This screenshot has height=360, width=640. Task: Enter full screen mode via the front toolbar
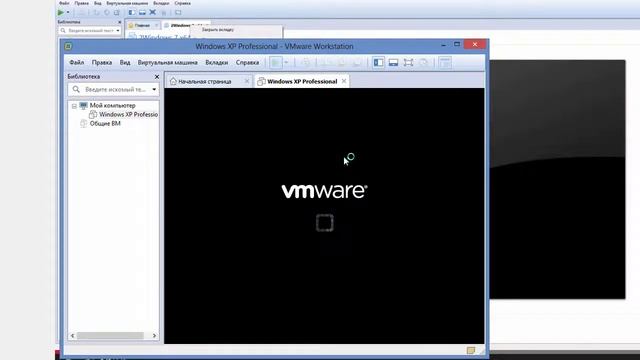408,62
